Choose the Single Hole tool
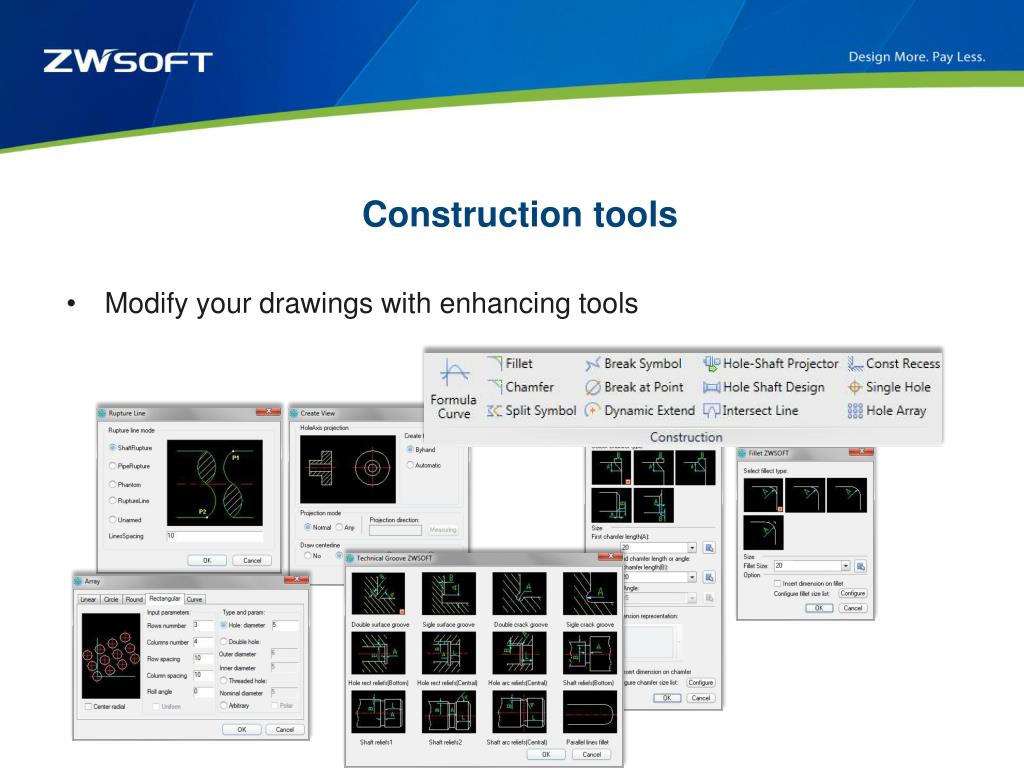This screenshot has width=1024, height=768. pyautogui.click(x=889, y=387)
